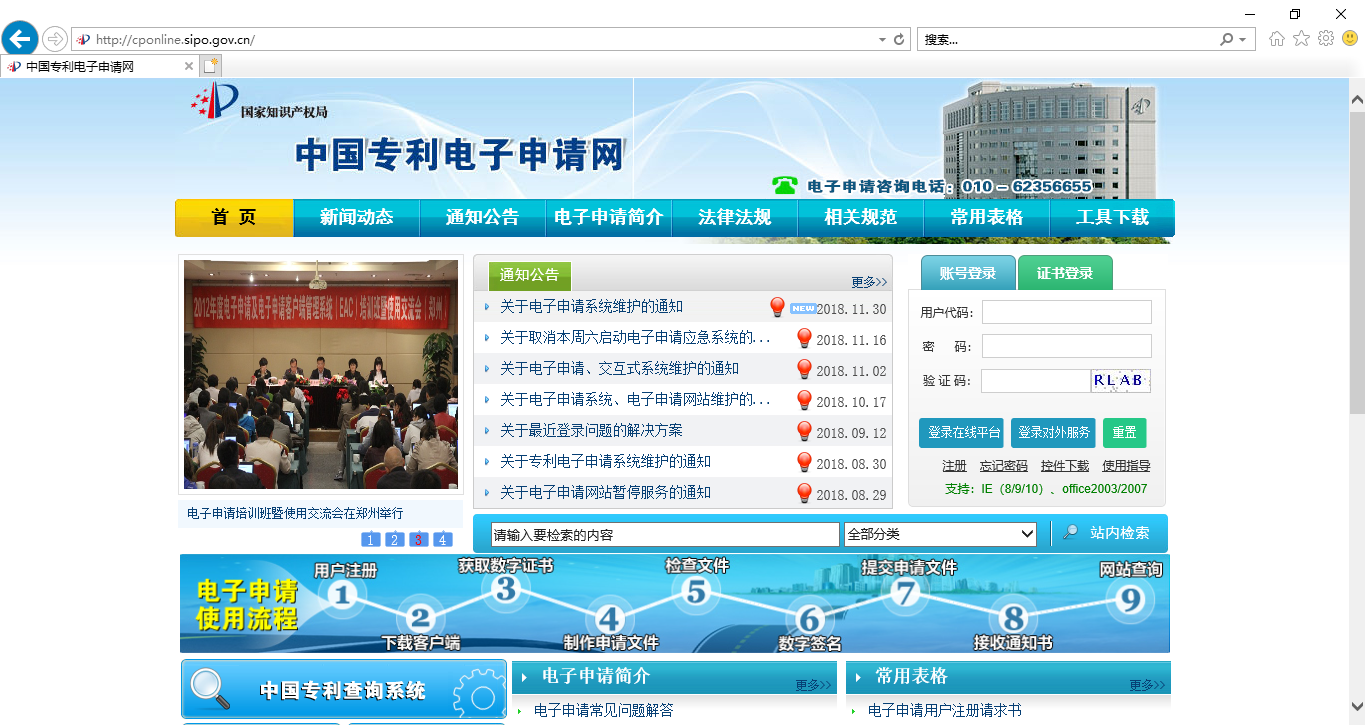Screen dimensions: 1365x725
Task: Open the 常用表格 navigation item
Action: 986,218
